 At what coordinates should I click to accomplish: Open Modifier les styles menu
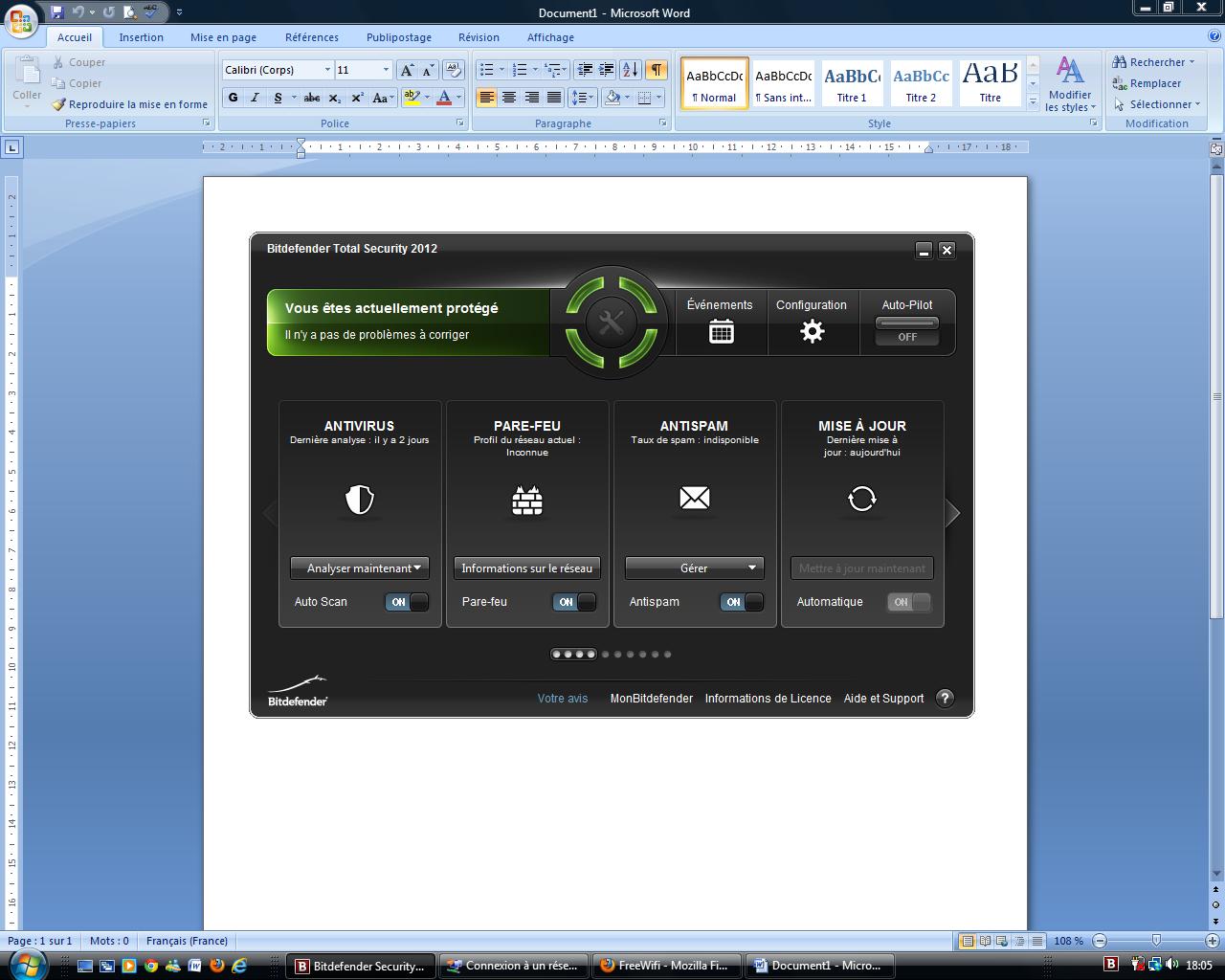coord(1070,84)
